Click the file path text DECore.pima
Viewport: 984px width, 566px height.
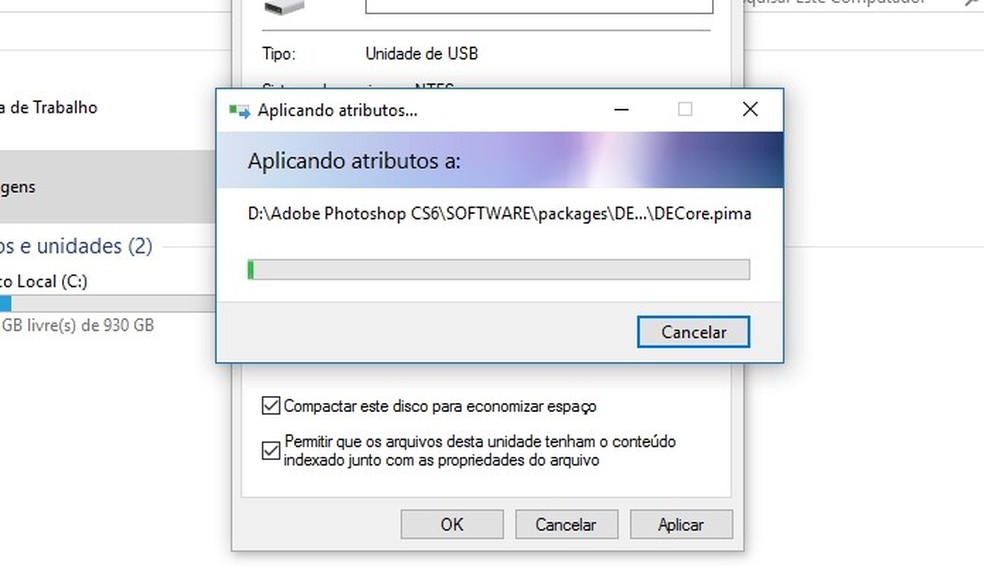tap(703, 213)
